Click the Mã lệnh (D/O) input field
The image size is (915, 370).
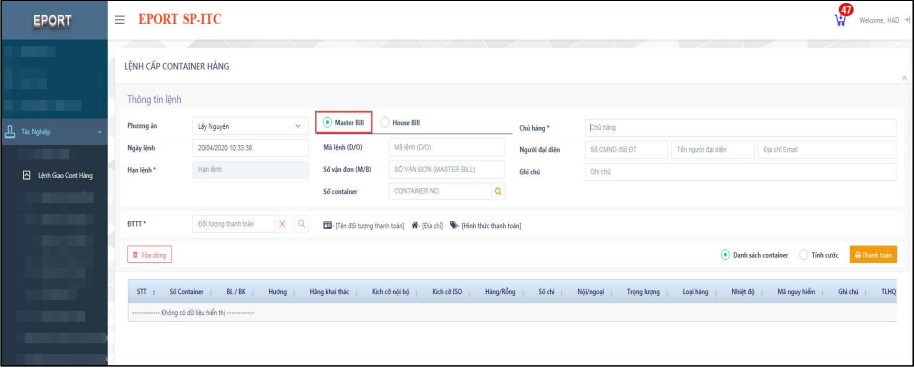tap(446, 148)
